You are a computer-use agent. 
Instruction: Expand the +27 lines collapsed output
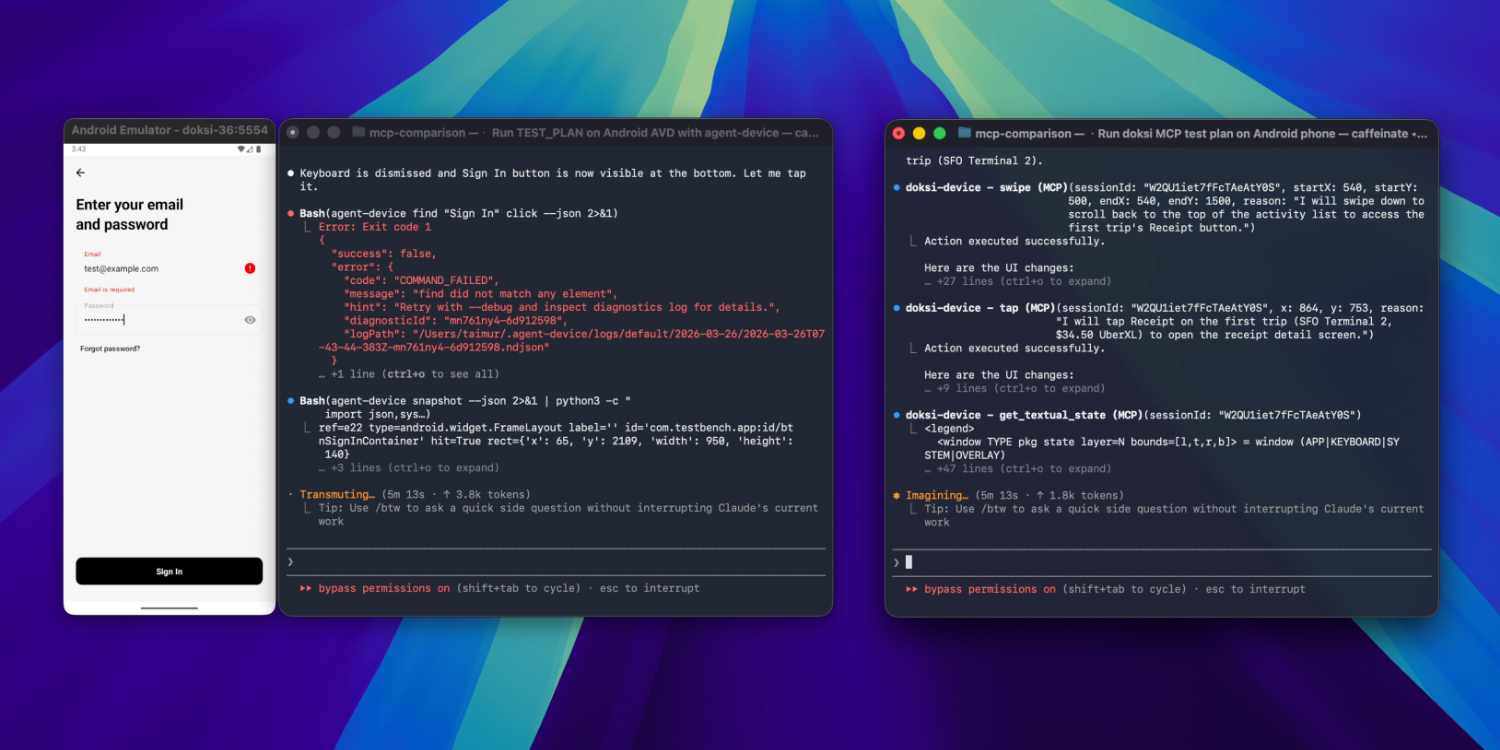(1016, 282)
